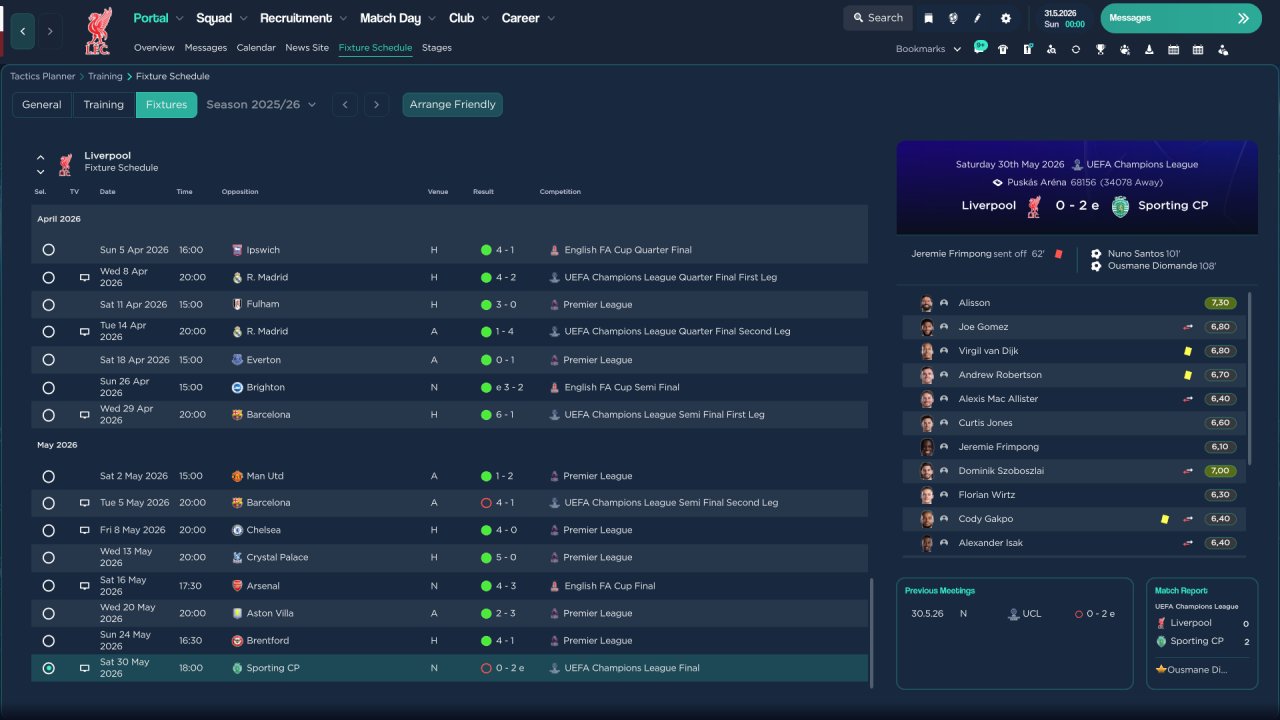The height and width of the screenshot is (720, 1280).
Task: Click the Tactics Planner breadcrumb link
Action: click(x=43, y=76)
